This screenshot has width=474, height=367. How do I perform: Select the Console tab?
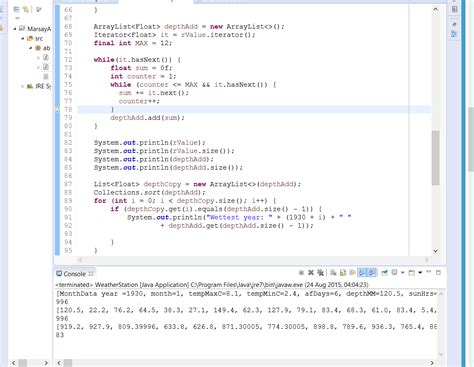(x=75, y=274)
